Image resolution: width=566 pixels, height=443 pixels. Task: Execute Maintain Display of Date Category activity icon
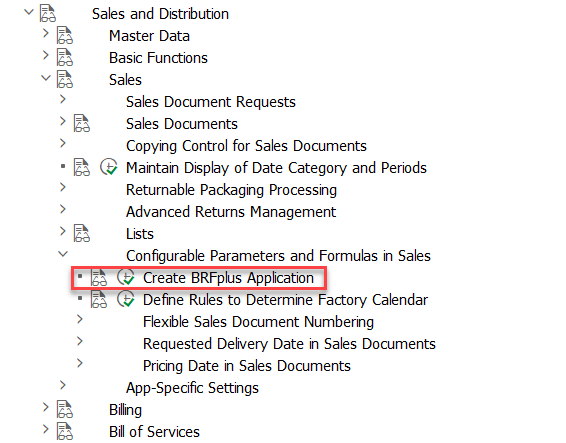(x=109, y=167)
